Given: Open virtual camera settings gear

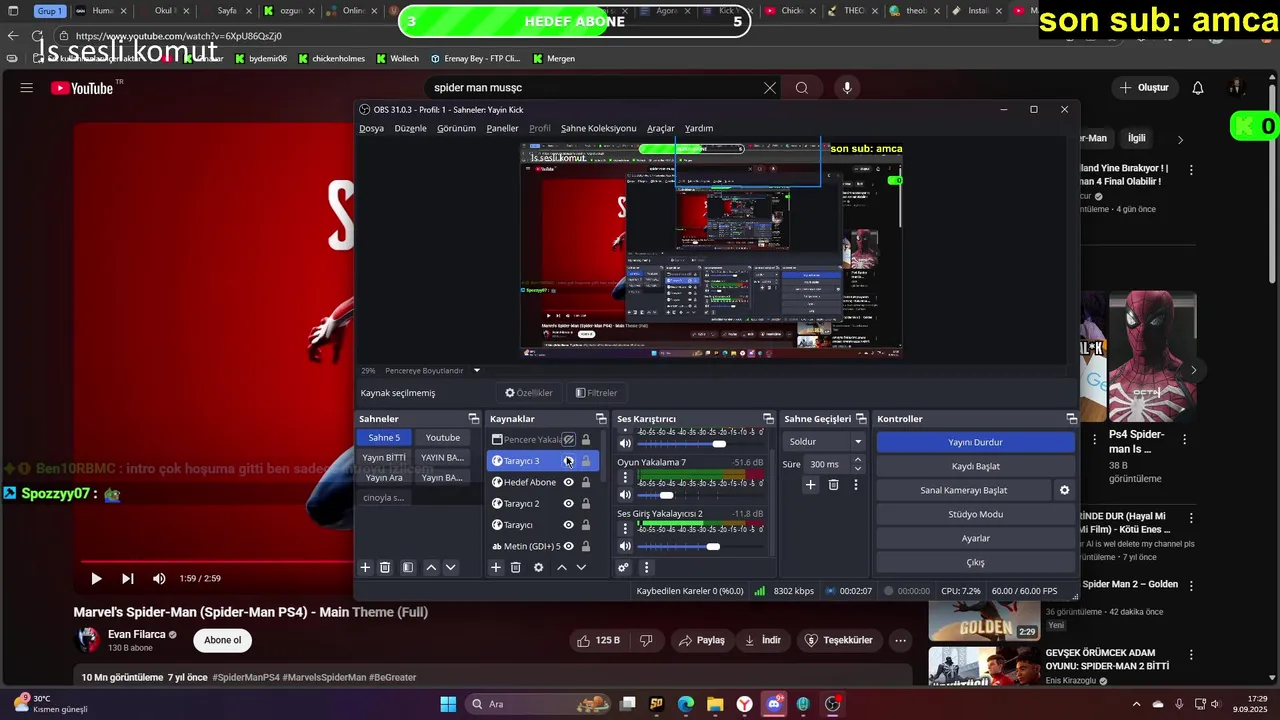Looking at the screenshot, I should point(1065,490).
